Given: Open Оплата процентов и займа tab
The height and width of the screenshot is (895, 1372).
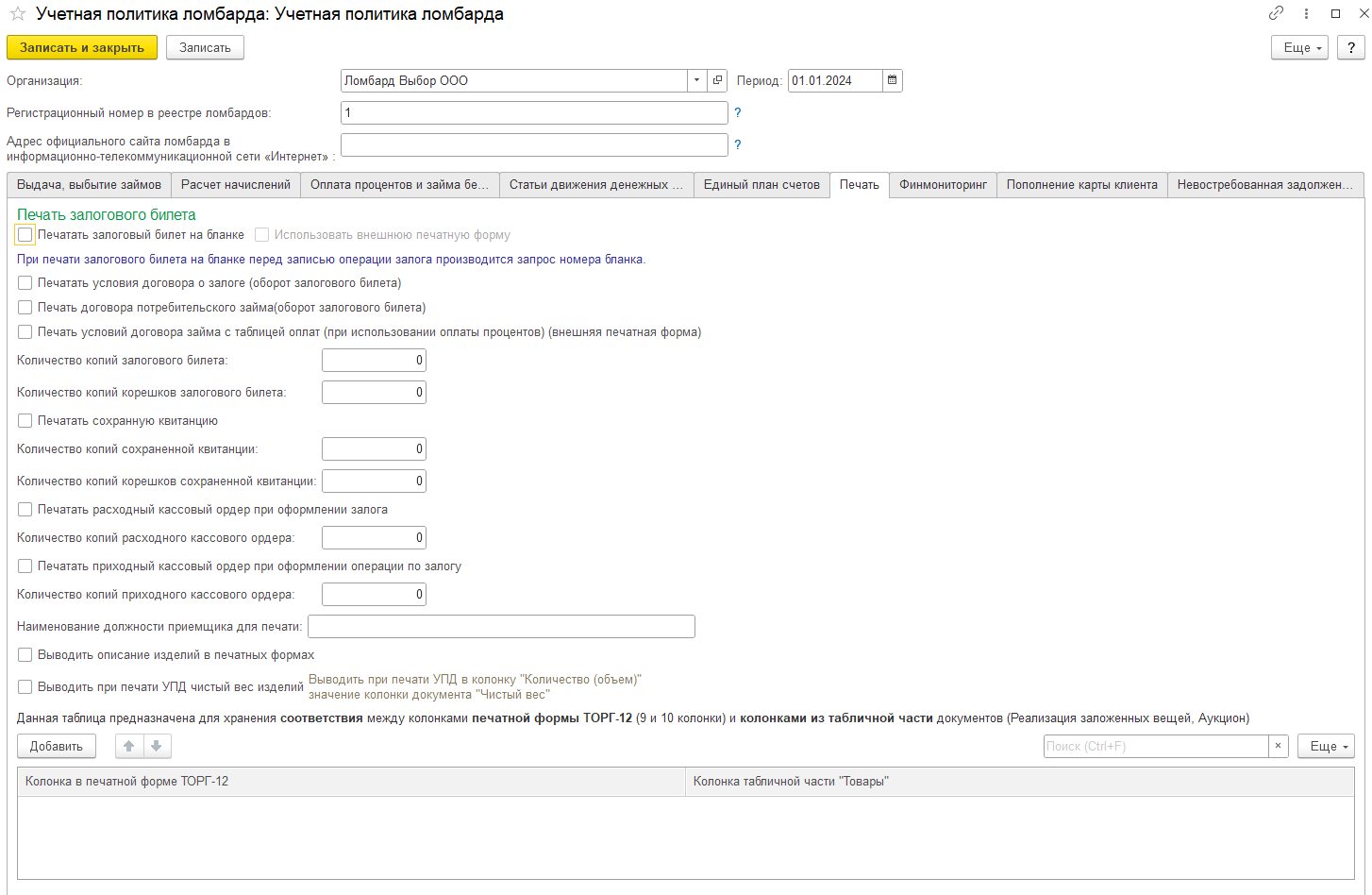Looking at the screenshot, I should [400, 184].
